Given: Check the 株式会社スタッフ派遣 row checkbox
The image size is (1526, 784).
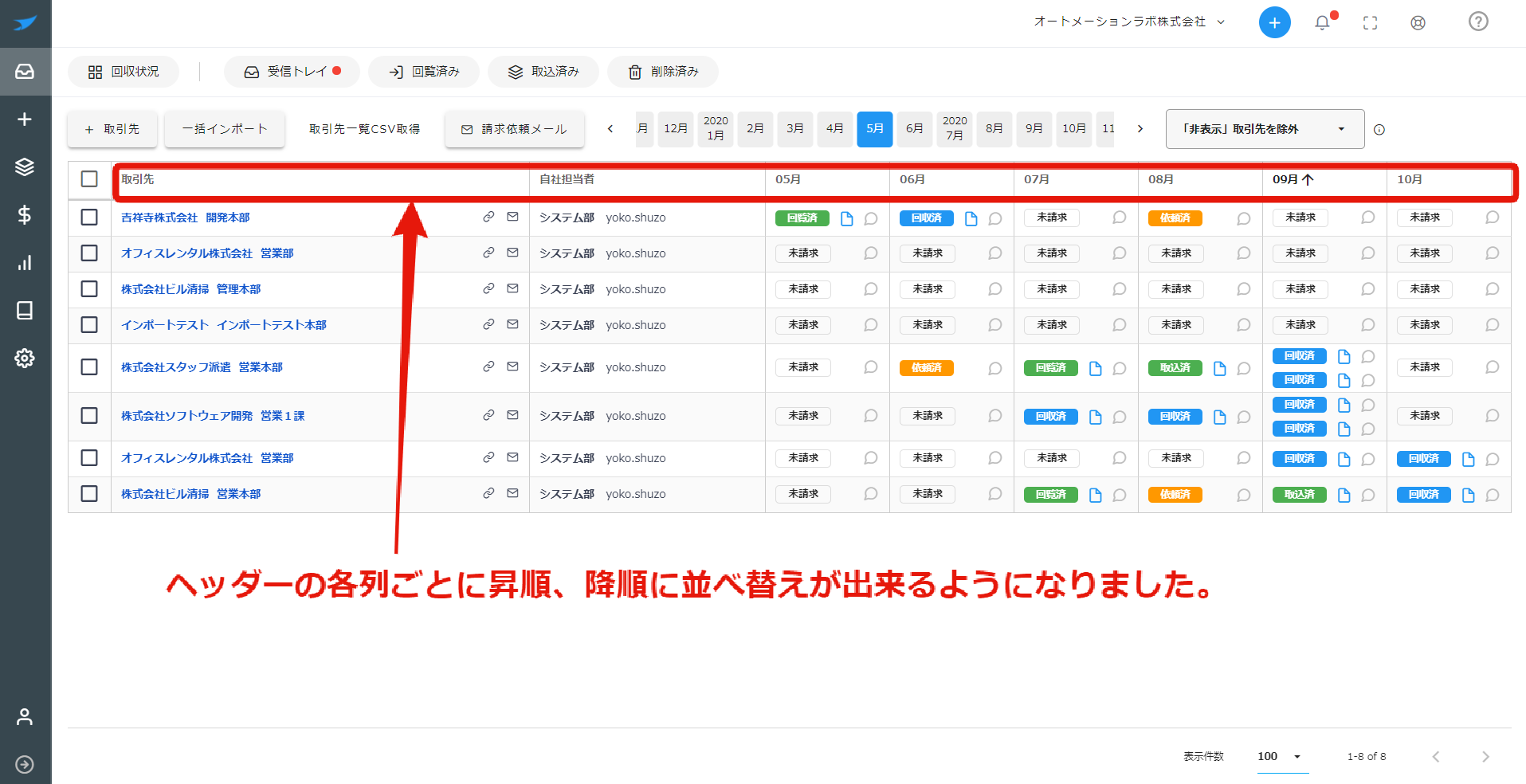Looking at the screenshot, I should [x=89, y=367].
